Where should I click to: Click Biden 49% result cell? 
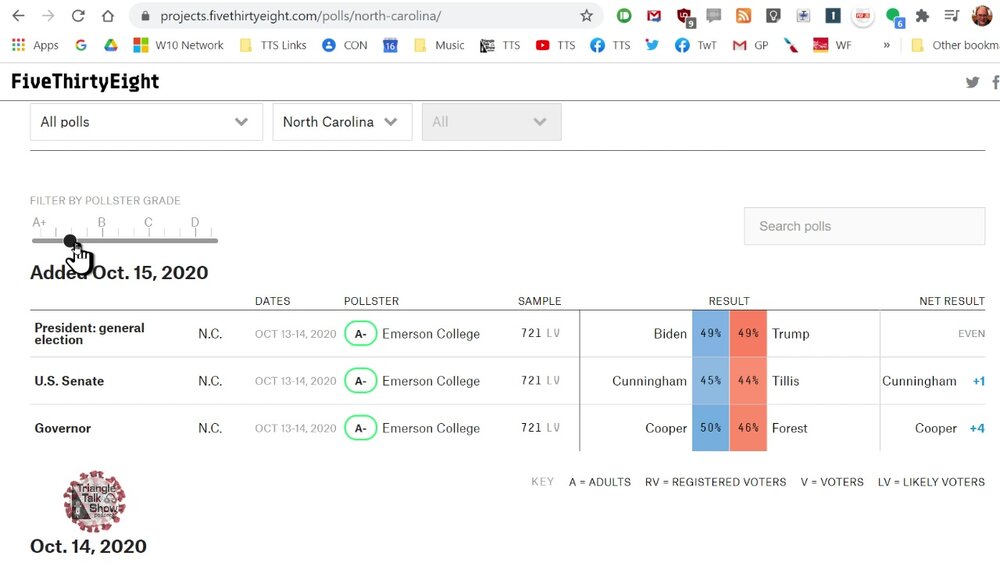[x=710, y=333]
